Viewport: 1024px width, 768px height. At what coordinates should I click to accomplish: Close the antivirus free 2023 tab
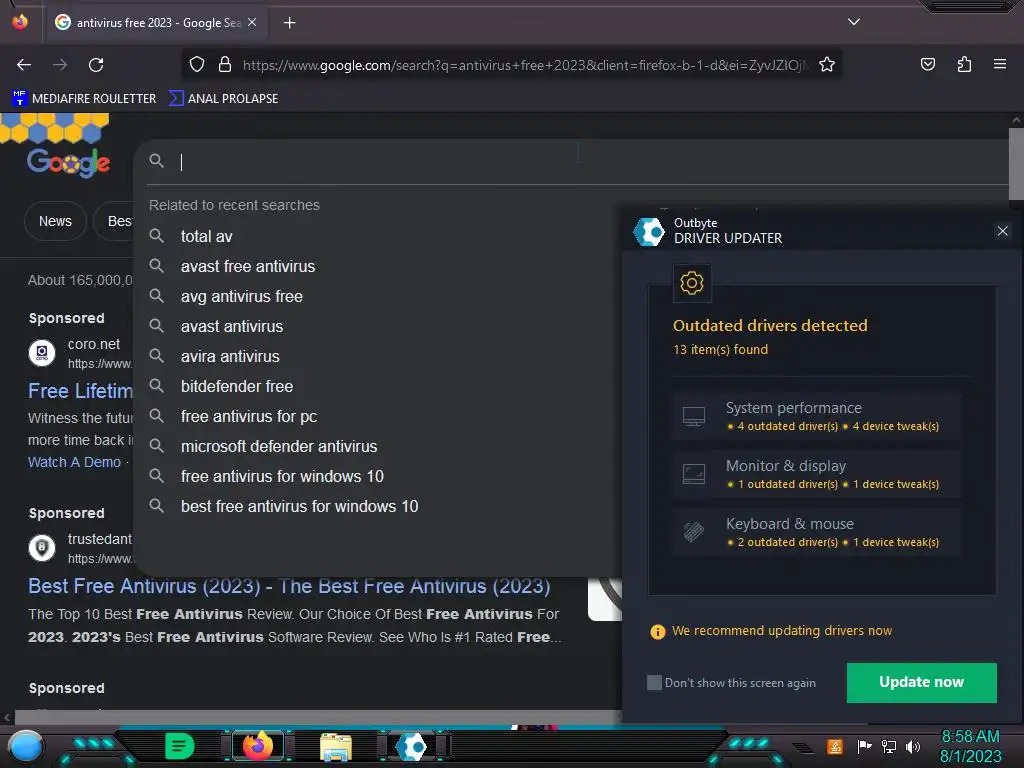tap(252, 22)
